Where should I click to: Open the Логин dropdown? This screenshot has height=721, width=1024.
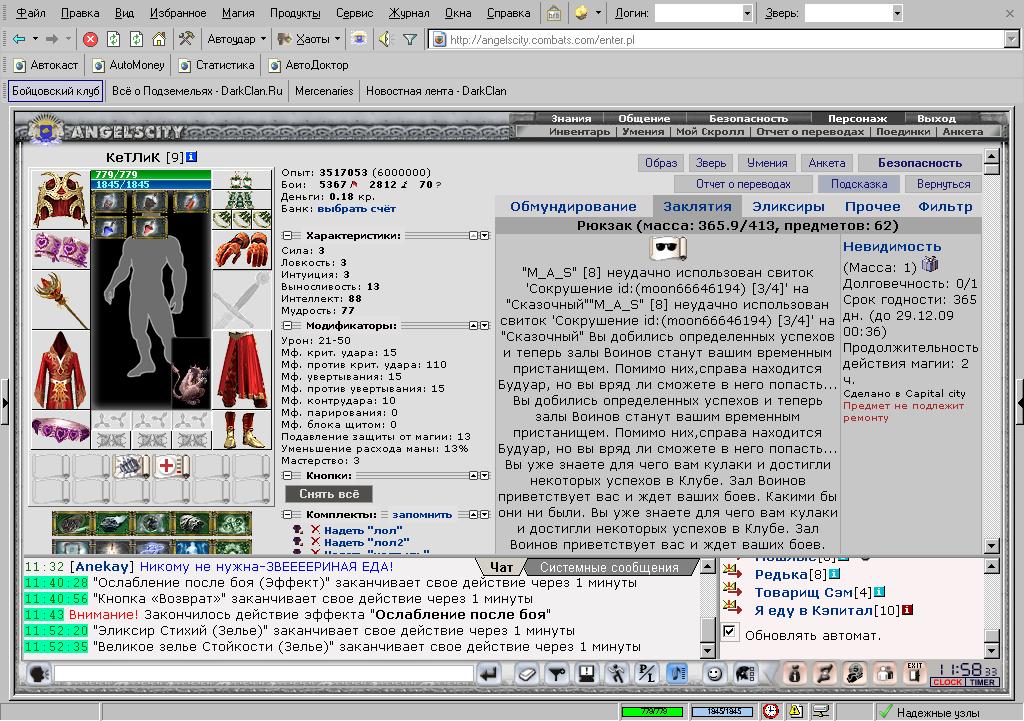747,13
